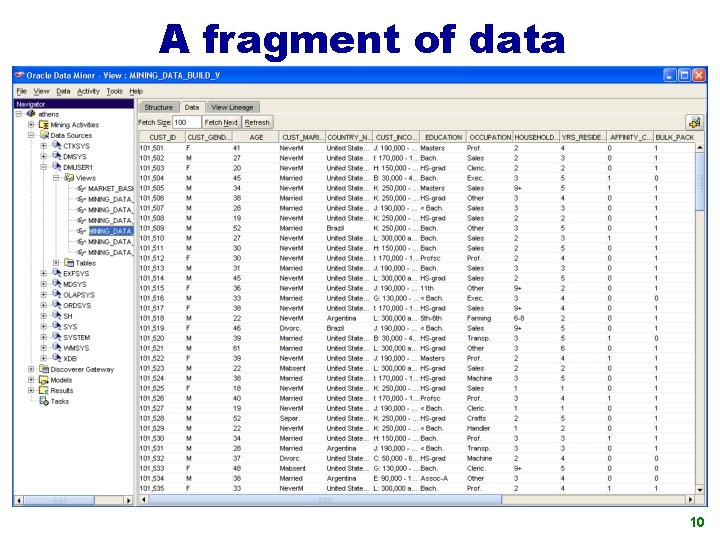Click the Tasks icon
The width and height of the screenshot is (720, 540).
coord(44,401)
